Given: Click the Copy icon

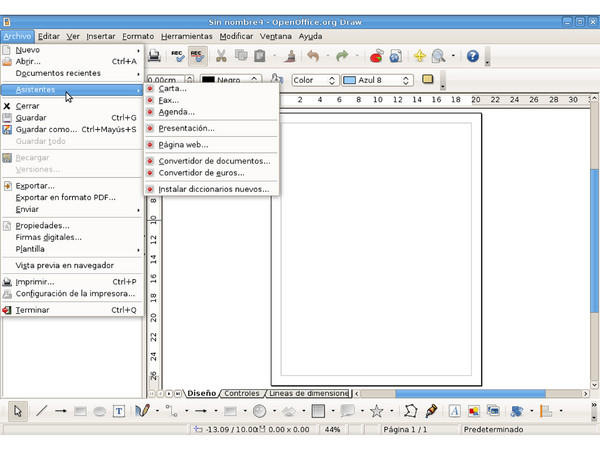Looking at the screenshot, I should [x=241, y=55].
